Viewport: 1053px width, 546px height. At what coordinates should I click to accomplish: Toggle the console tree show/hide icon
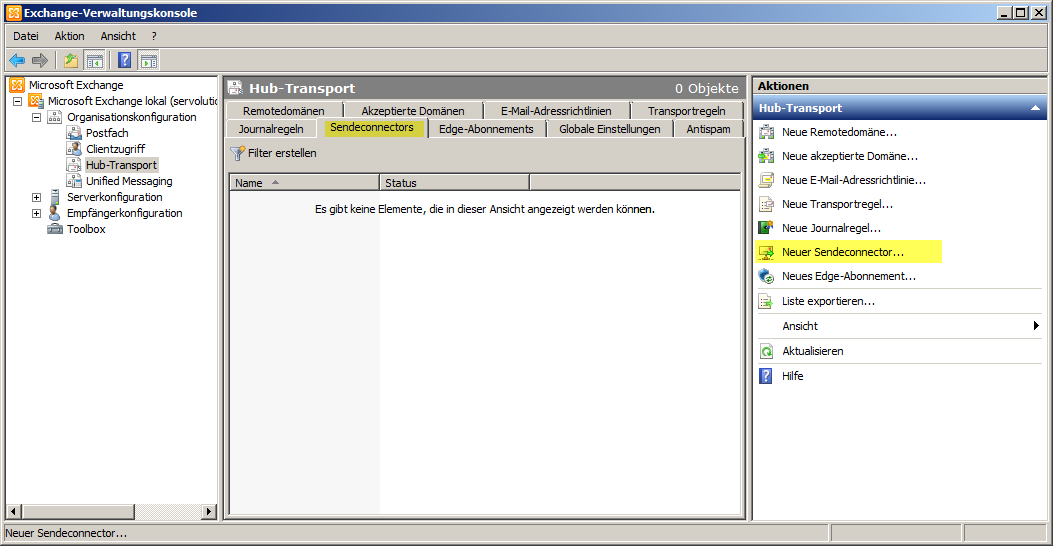coord(95,60)
